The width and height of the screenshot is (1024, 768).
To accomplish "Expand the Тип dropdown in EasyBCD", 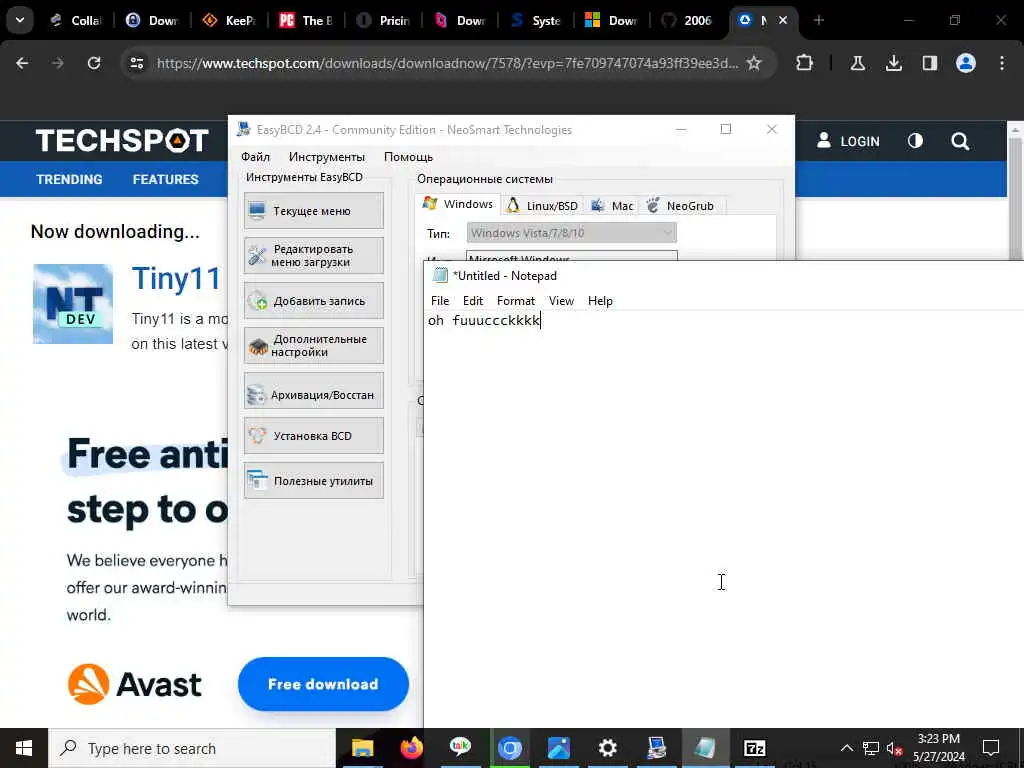I will coord(571,232).
